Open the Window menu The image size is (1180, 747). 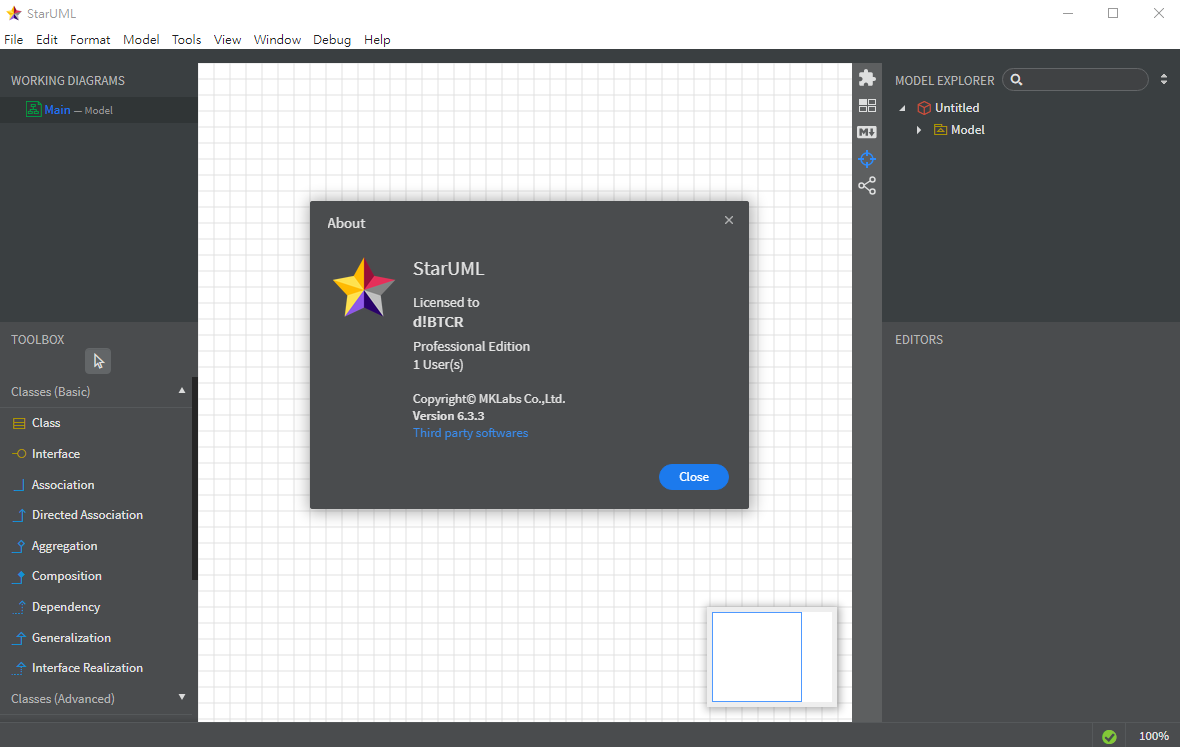(277, 40)
